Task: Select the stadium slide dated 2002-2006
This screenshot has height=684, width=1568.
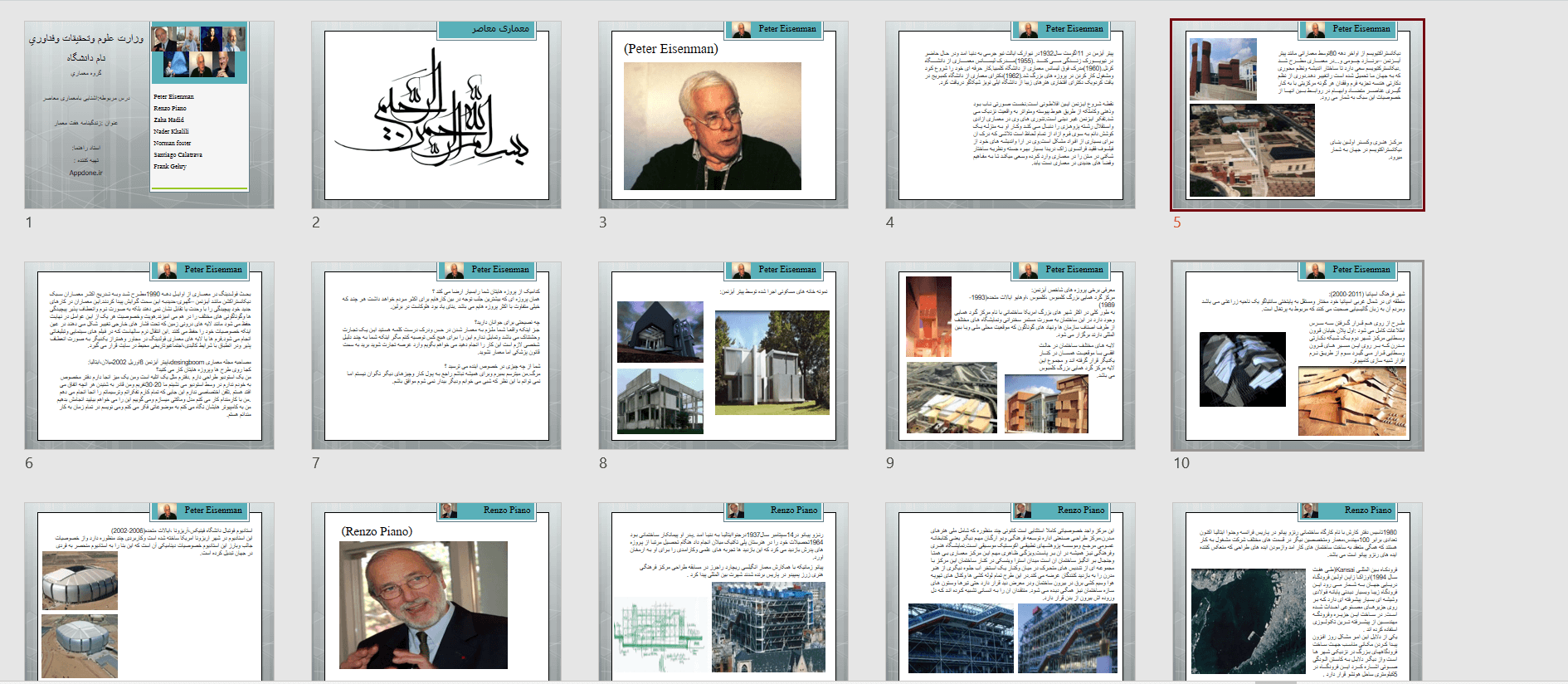Action: [149, 593]
